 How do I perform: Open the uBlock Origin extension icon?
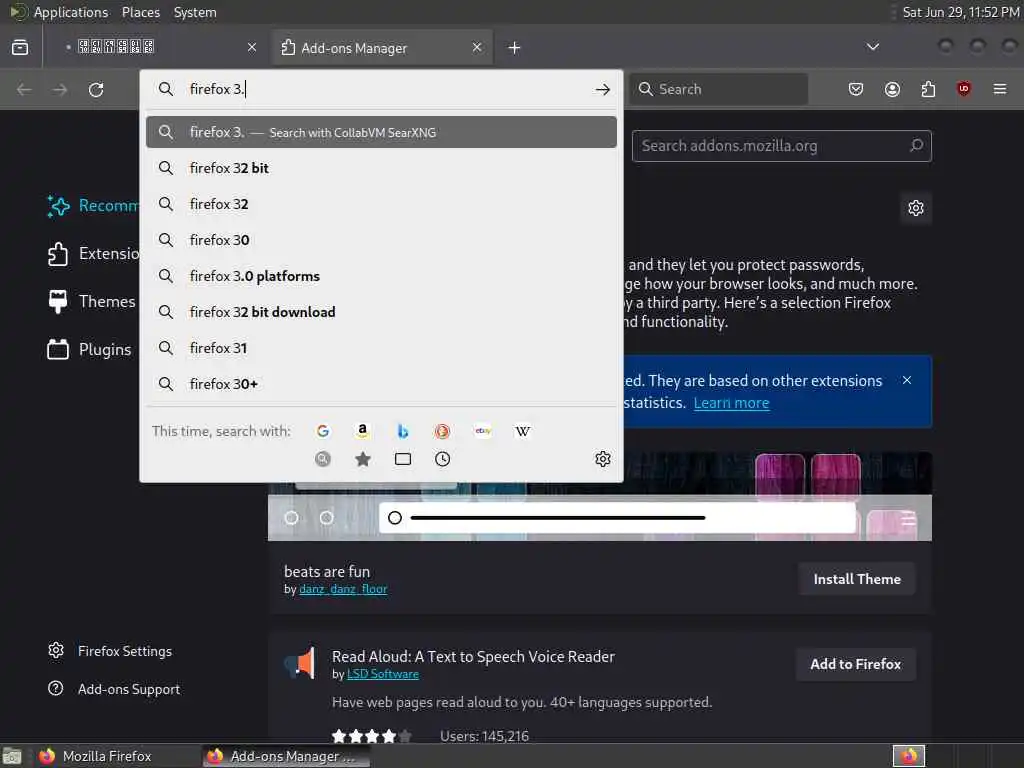[964, 89]
